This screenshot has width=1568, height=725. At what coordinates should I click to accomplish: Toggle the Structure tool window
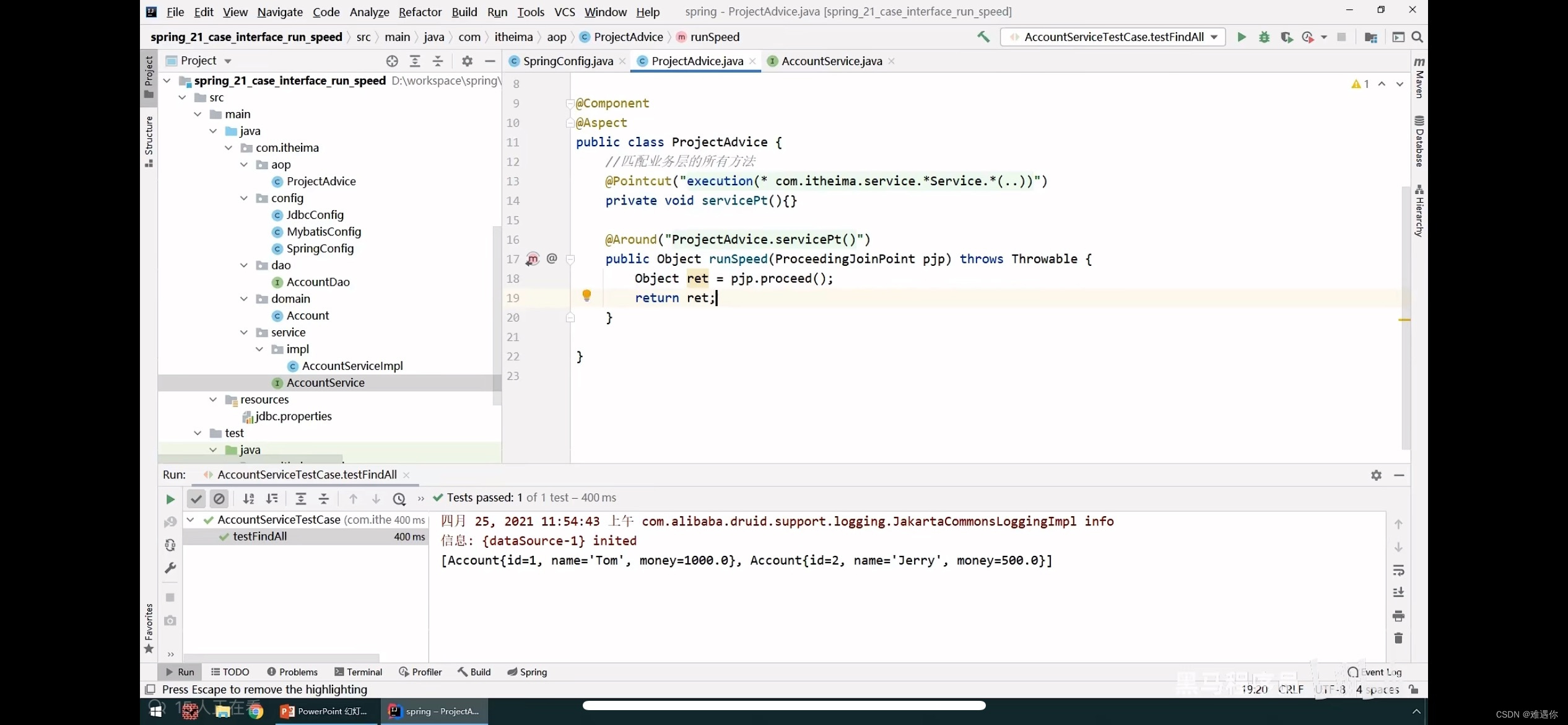pos(149,141)
